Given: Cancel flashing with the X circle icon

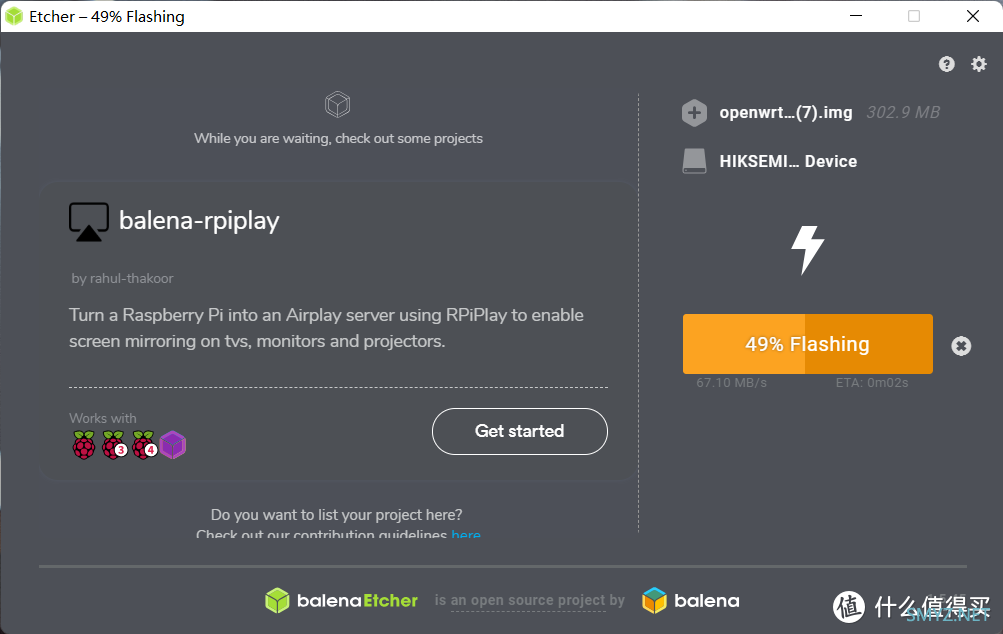Looking at the screenshot, I should [x=961, y=346].
